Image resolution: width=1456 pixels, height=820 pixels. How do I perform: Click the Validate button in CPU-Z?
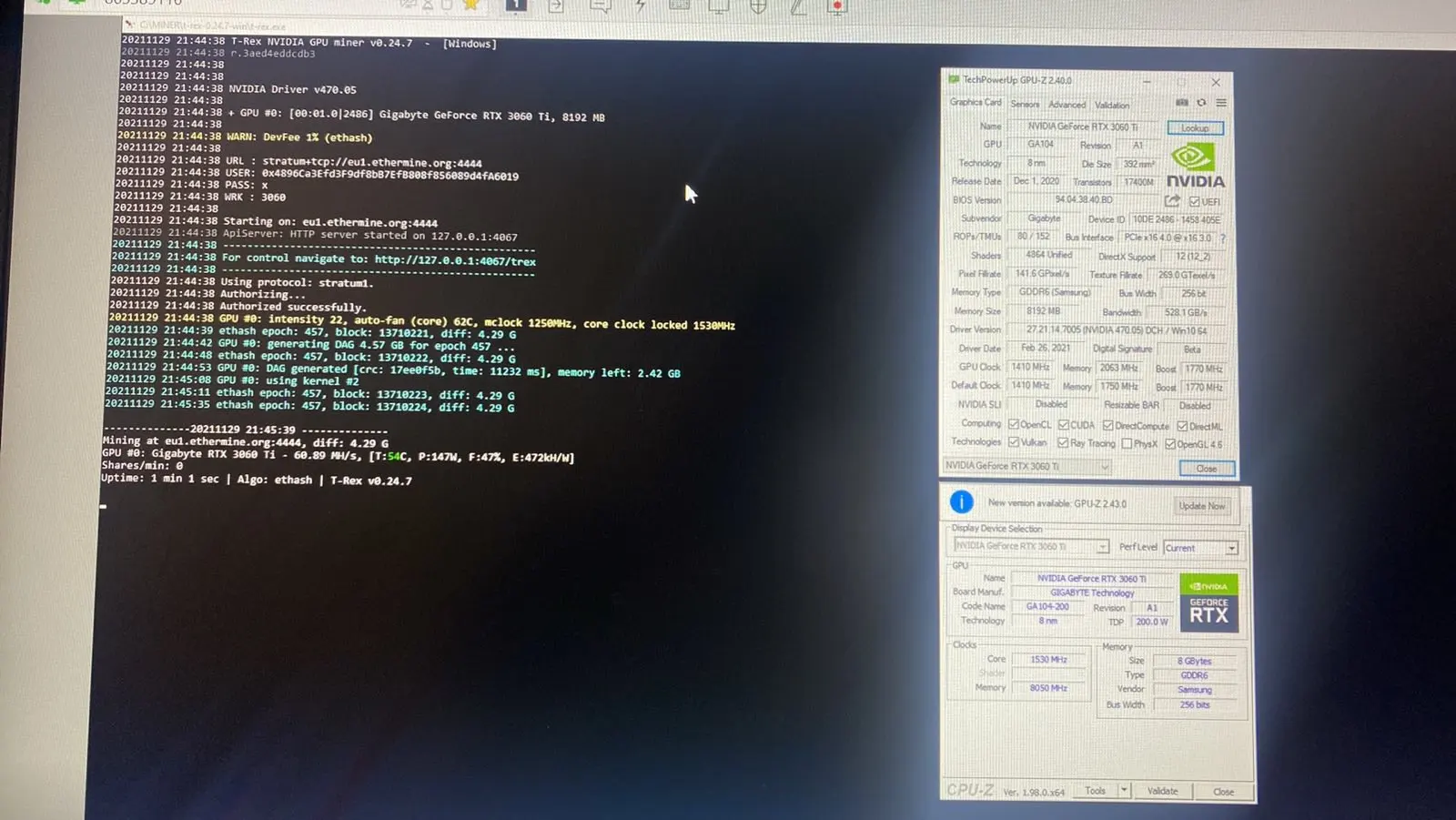(1162, 791)
